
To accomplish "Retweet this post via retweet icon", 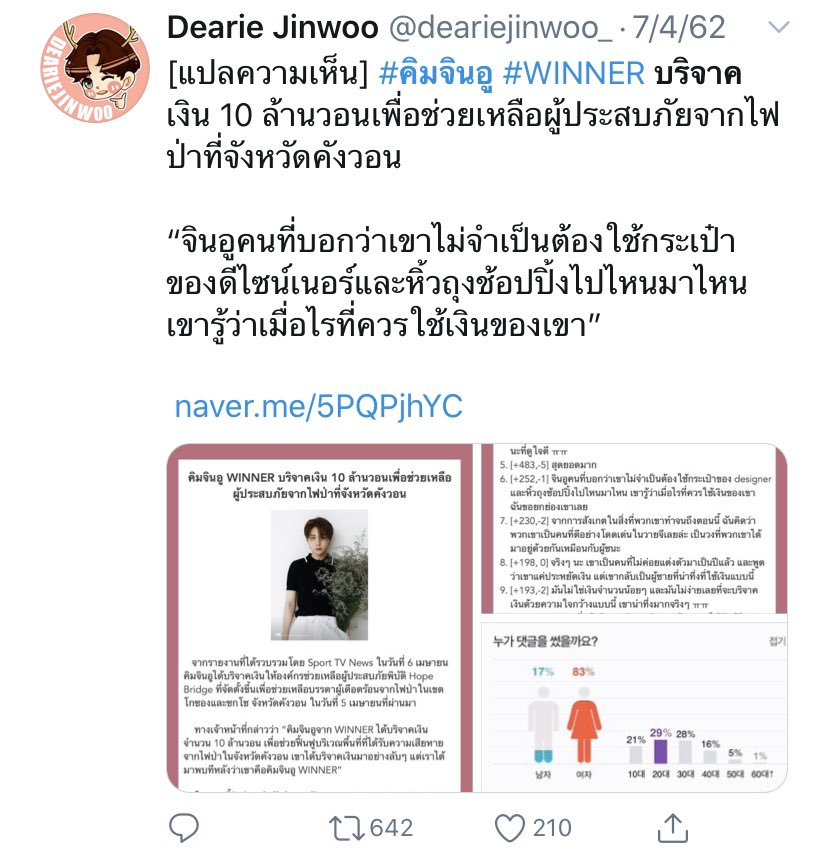I will [x=346, y=828].
